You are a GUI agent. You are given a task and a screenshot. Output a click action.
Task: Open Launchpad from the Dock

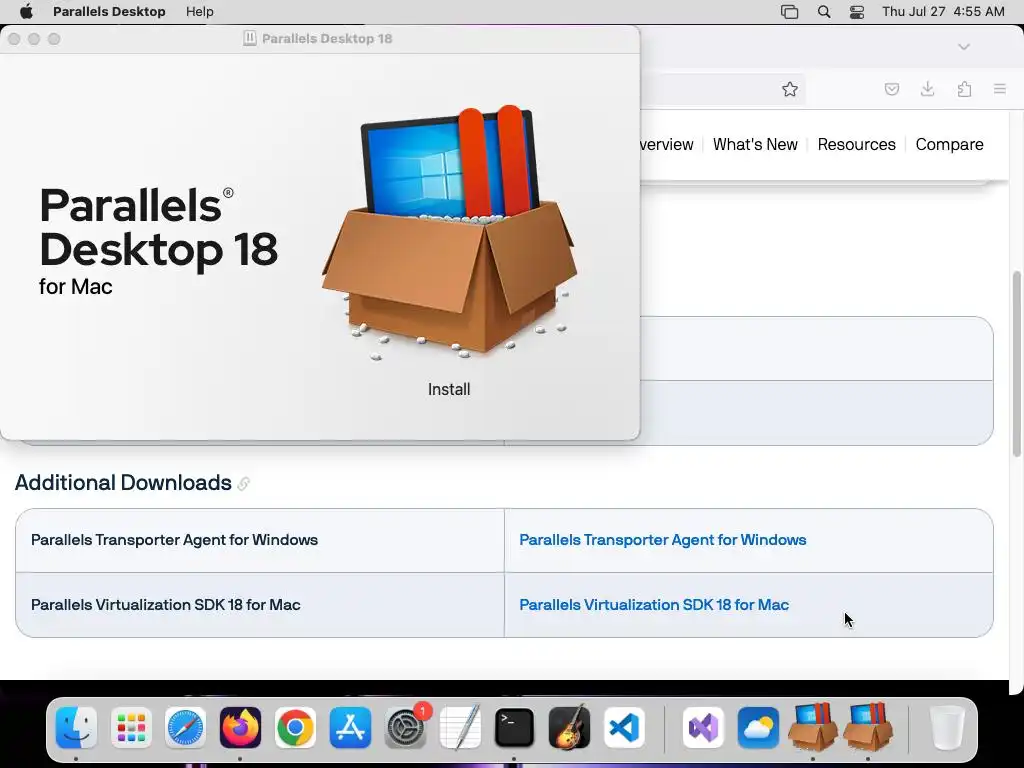tap(131, 728)
